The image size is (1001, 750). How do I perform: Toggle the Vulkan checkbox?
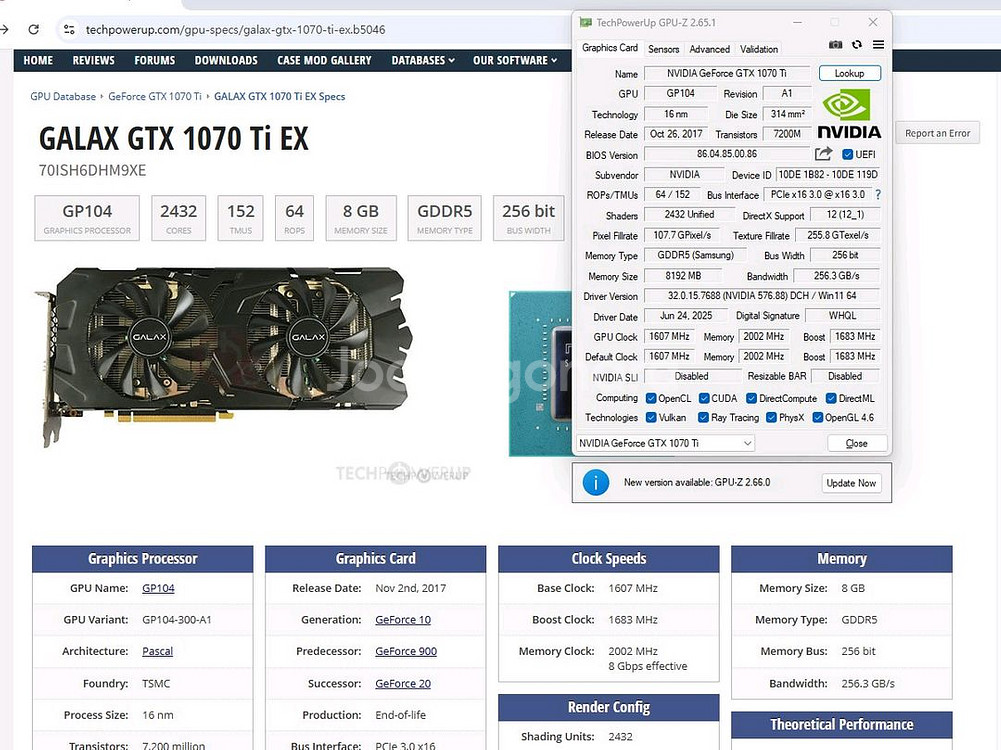[651, 417]
